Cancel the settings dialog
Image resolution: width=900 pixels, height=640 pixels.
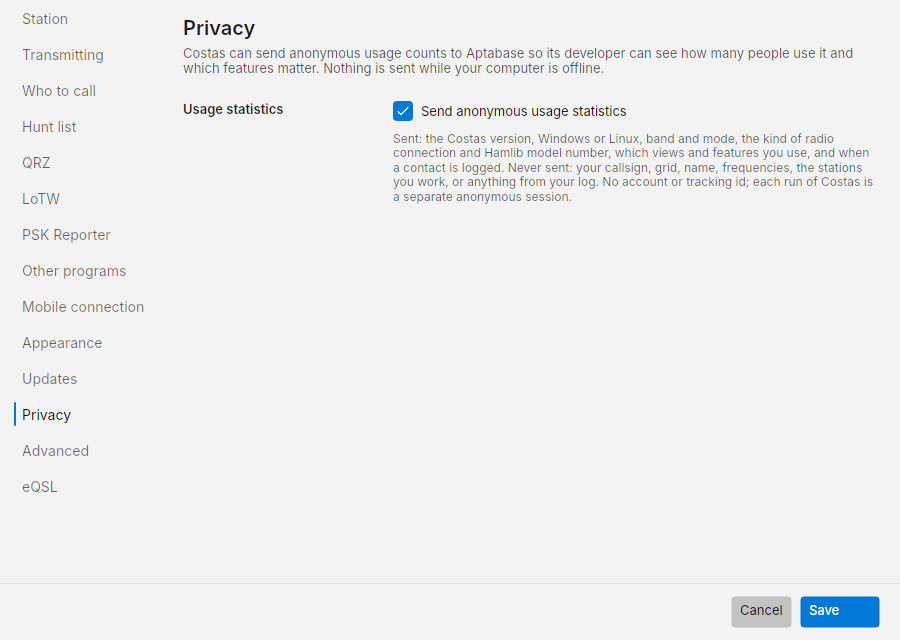761,611
